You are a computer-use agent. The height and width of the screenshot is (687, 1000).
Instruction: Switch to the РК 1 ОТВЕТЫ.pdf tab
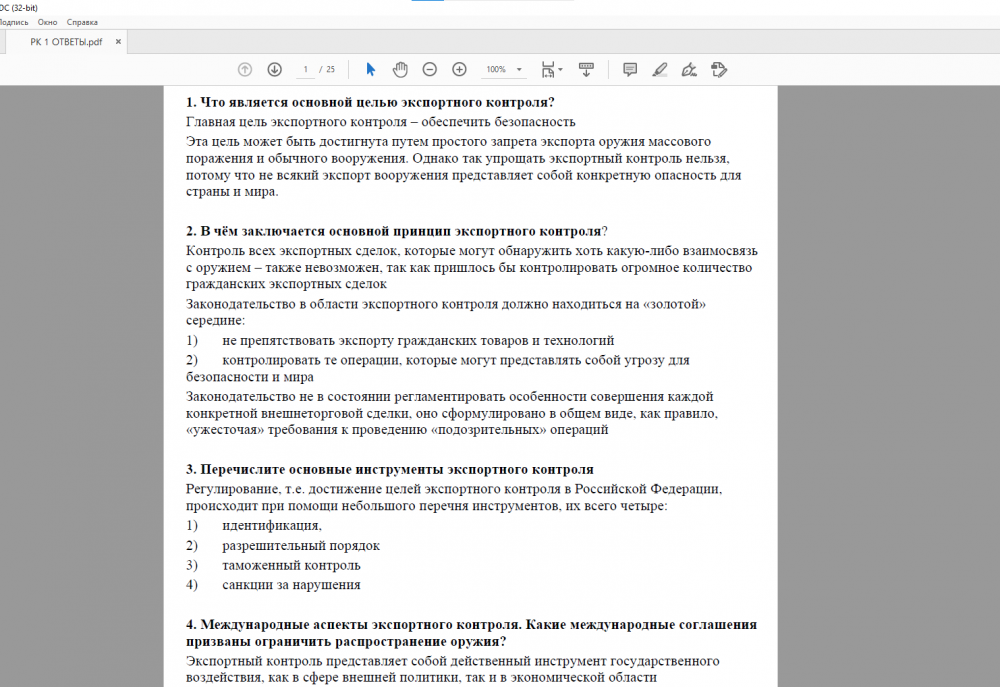66,42
